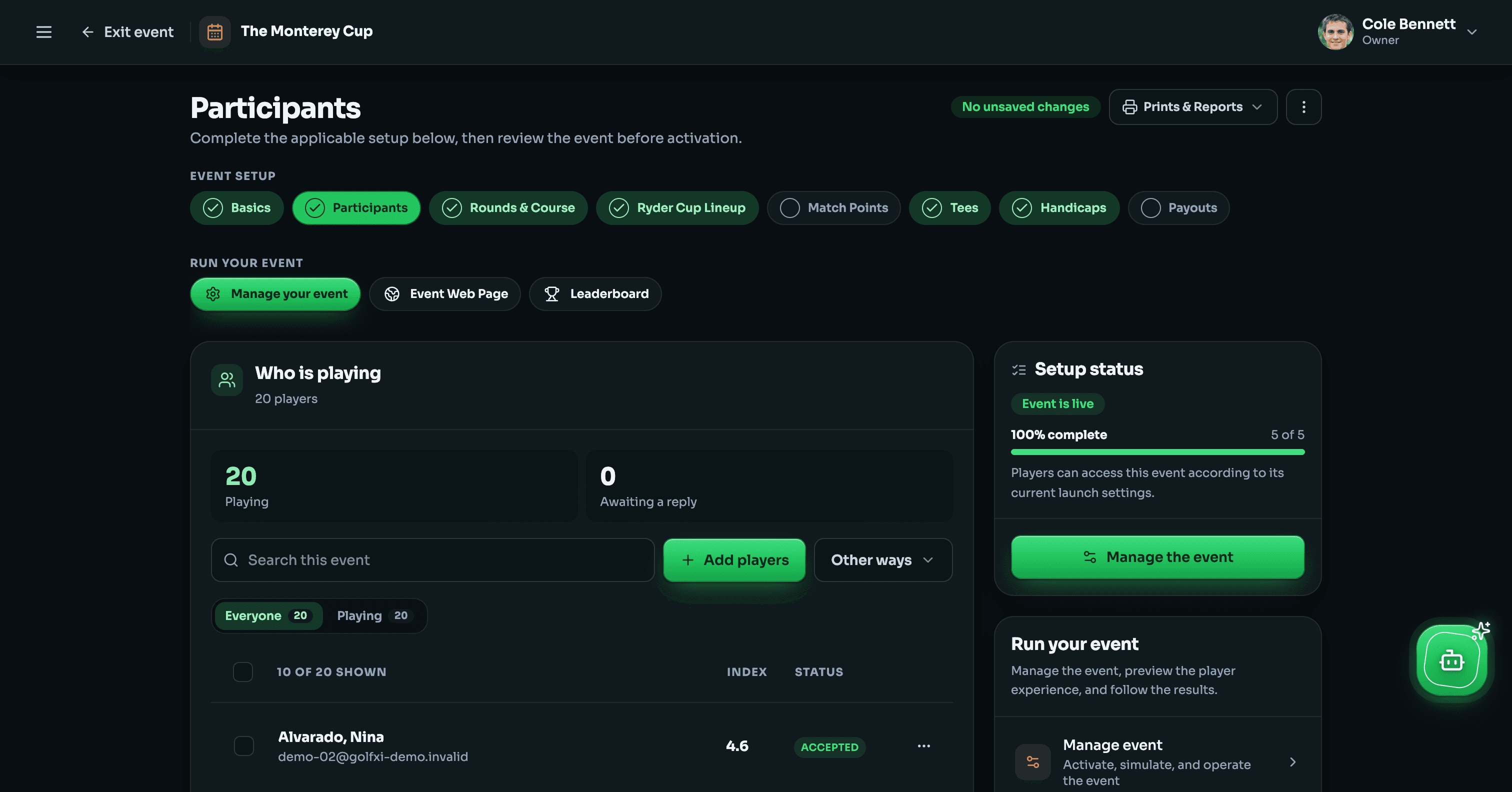Image resolution: width=1512 pixels, height=792 pixels.
Task: Expand the Manage event row chevron
Action: pos(1292,762)
